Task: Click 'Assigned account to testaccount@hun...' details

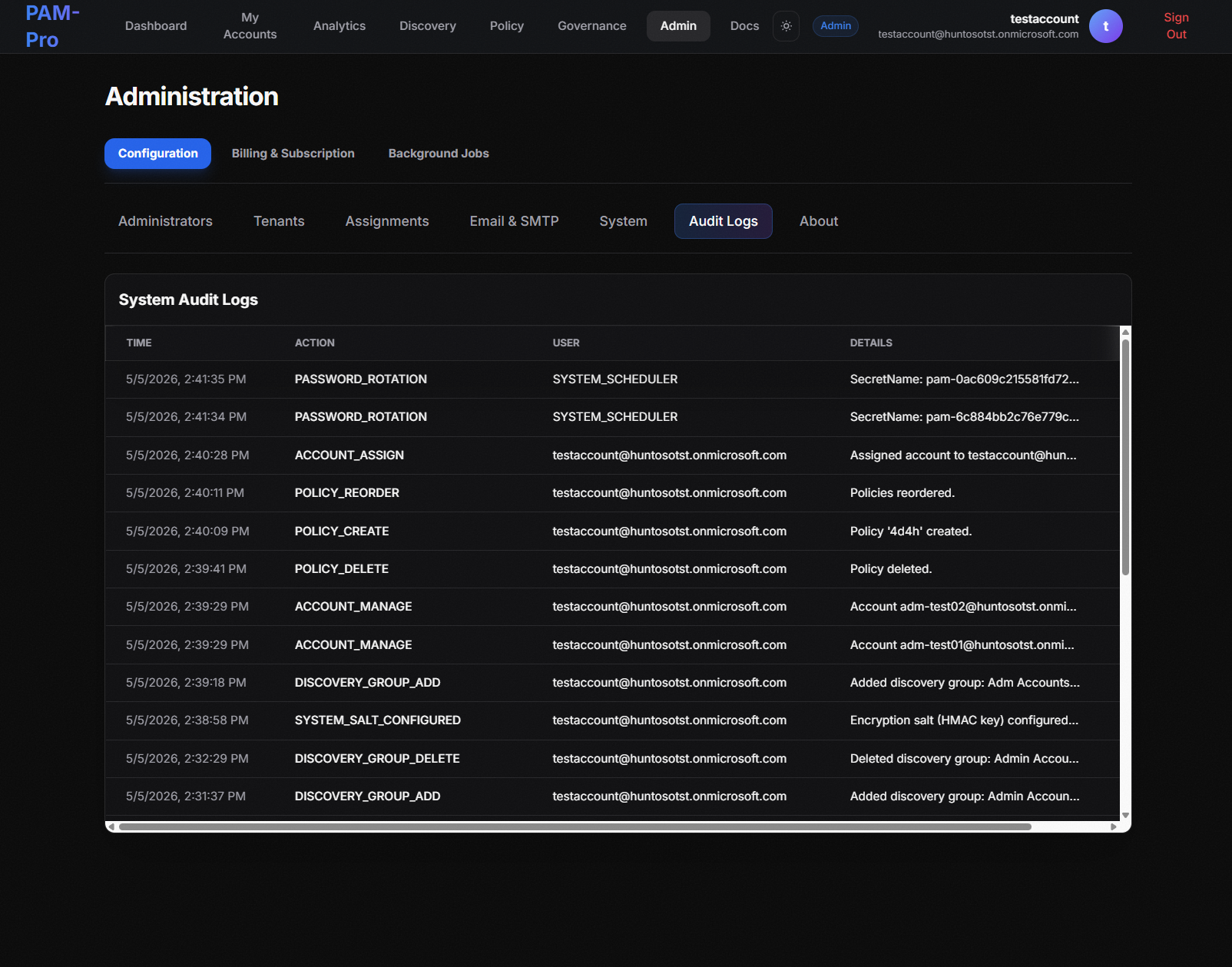Action: tap(963, 455)
